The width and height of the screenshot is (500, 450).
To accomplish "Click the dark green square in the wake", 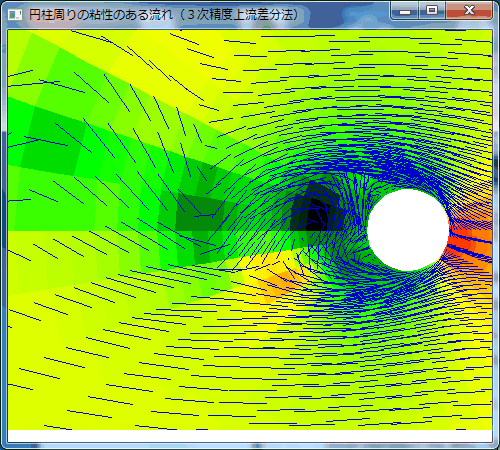I will [198, 213].
